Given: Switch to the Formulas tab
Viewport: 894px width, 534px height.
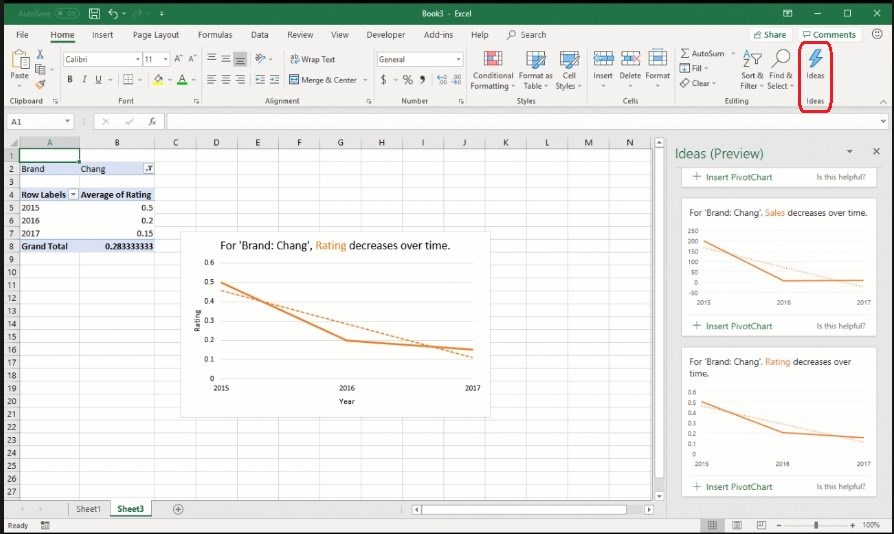Looking at the screenshot, I should pos(215,35).
